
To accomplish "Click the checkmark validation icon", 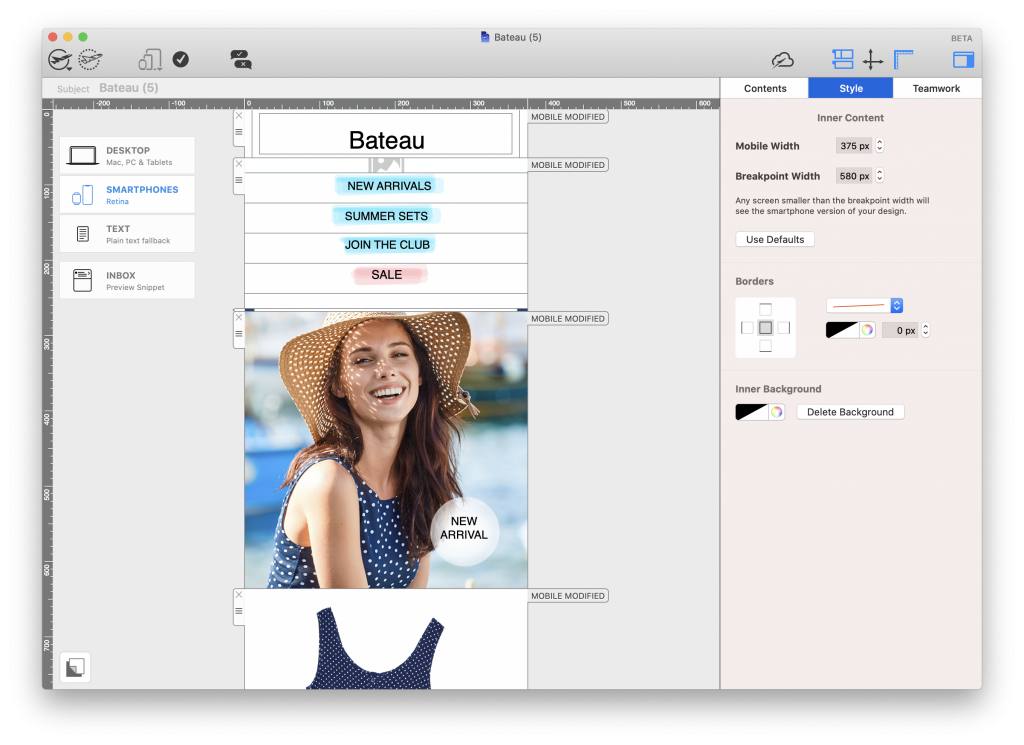I will [181, 60].
